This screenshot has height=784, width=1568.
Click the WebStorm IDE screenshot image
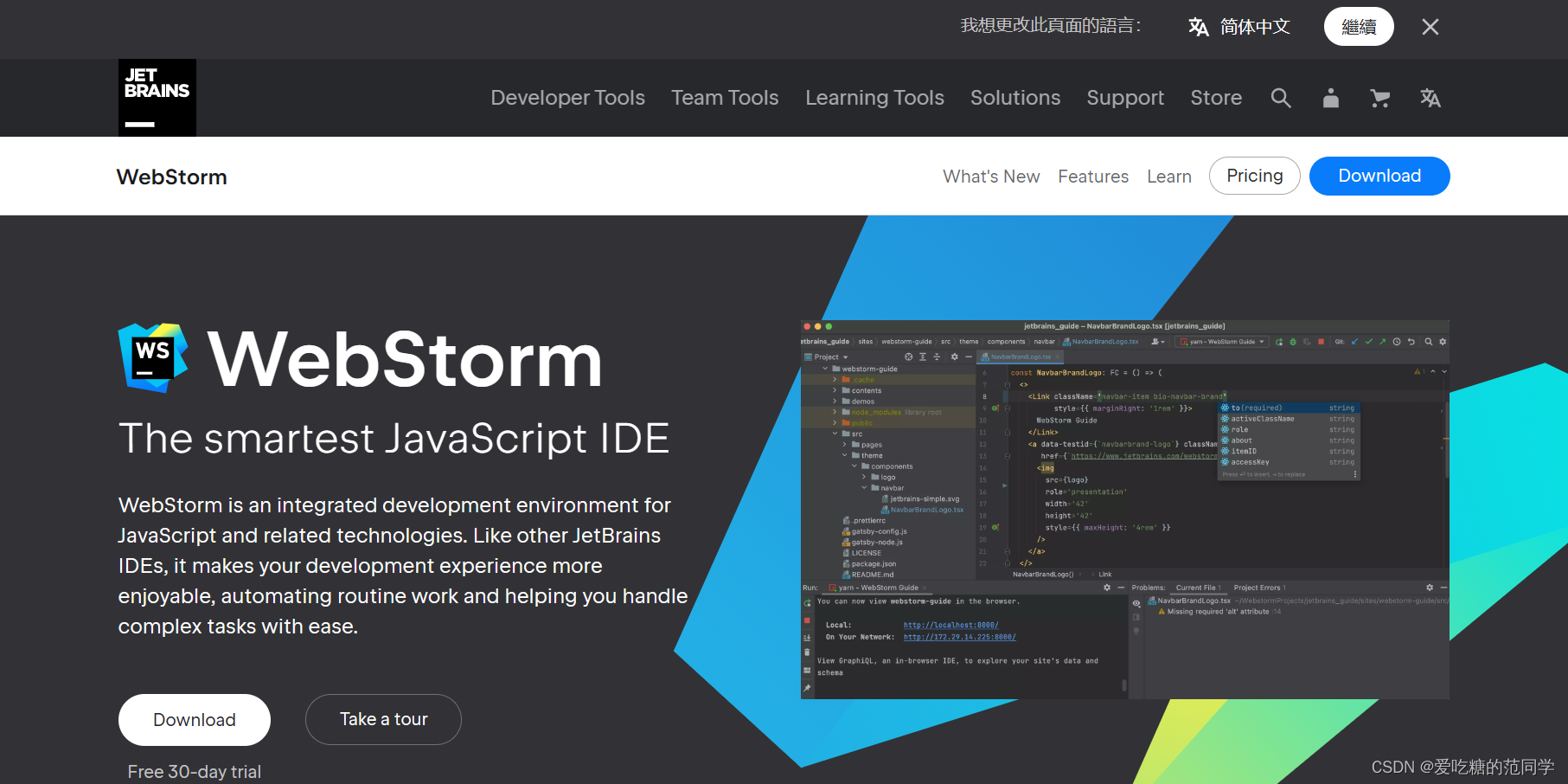point(1124,509)
